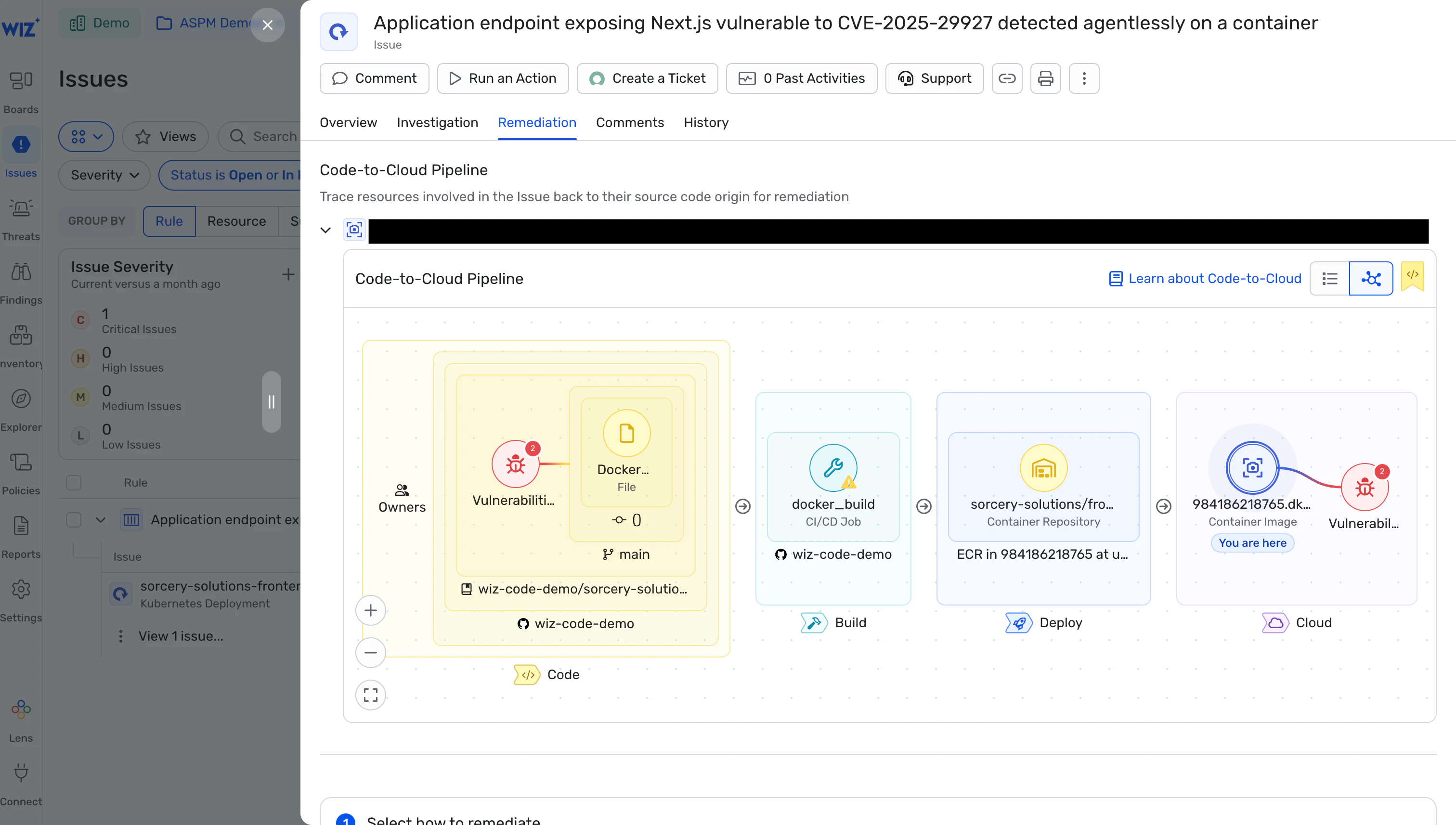1456x825 pixels.
Task: Open the Severity filter dropdown
Action: [104, 175]
